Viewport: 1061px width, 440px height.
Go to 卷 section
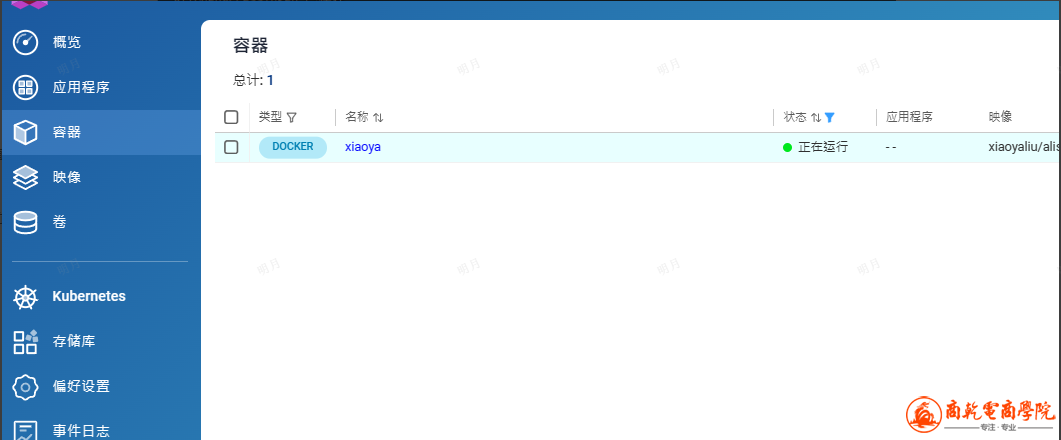[60, 222]
